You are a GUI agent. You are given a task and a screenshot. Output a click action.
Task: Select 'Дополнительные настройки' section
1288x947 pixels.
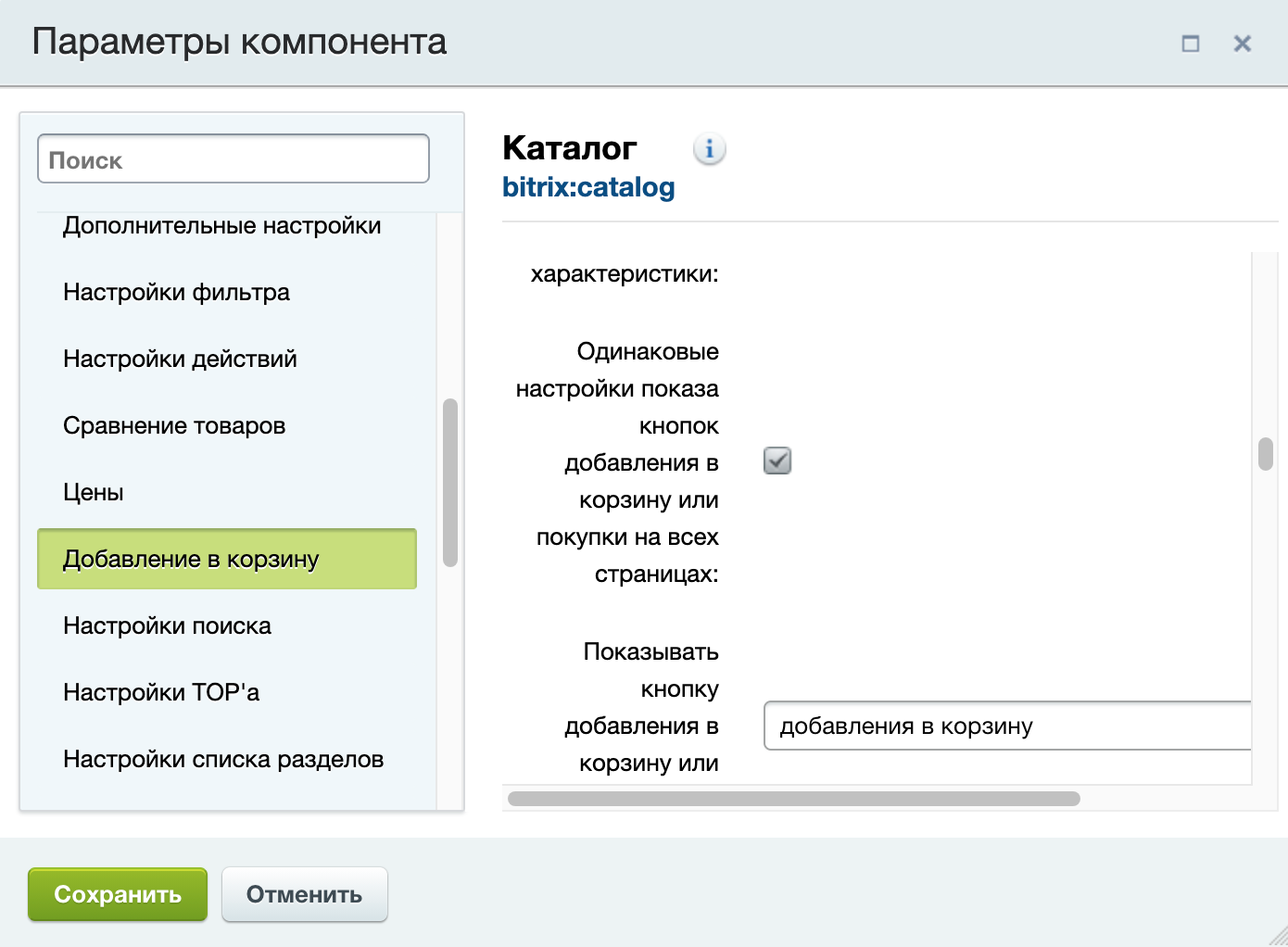click(x=221, y=225)
